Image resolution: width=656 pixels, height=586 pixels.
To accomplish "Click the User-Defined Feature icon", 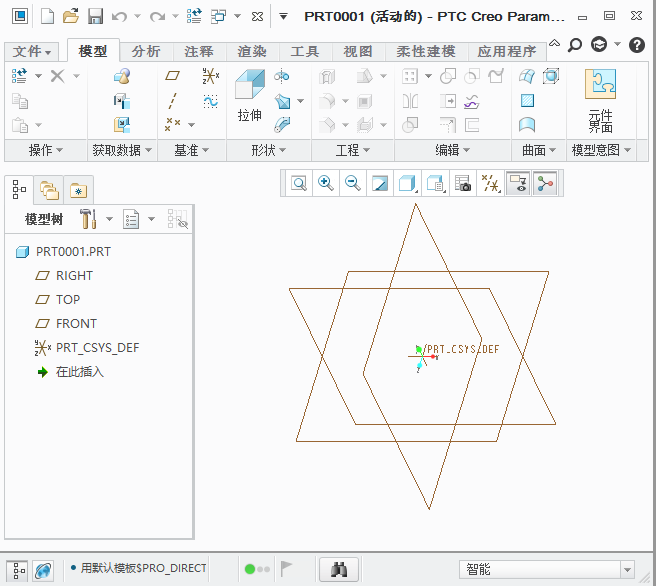I will pyautogui.click(x=122, y=76).
